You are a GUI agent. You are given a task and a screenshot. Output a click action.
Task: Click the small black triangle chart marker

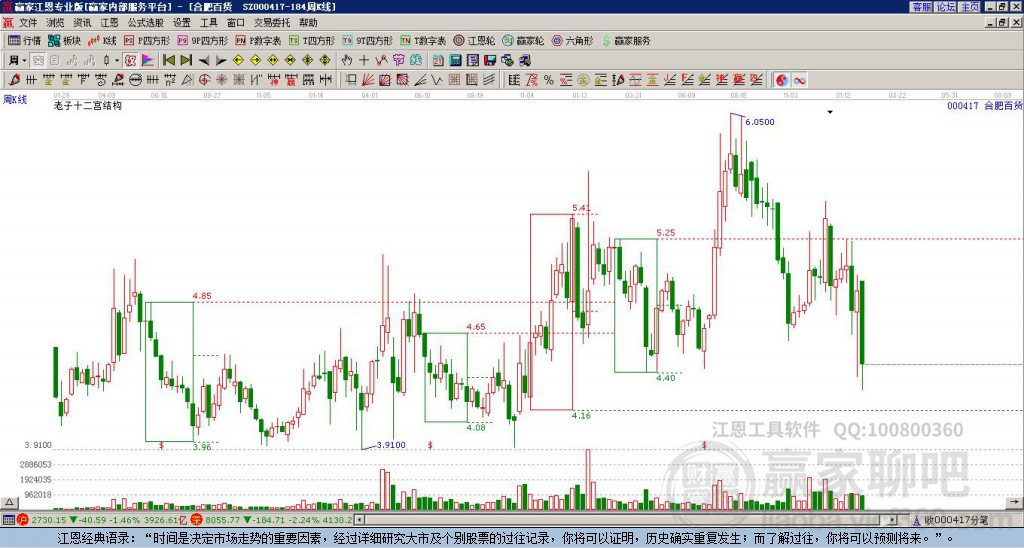click(830, 112)
